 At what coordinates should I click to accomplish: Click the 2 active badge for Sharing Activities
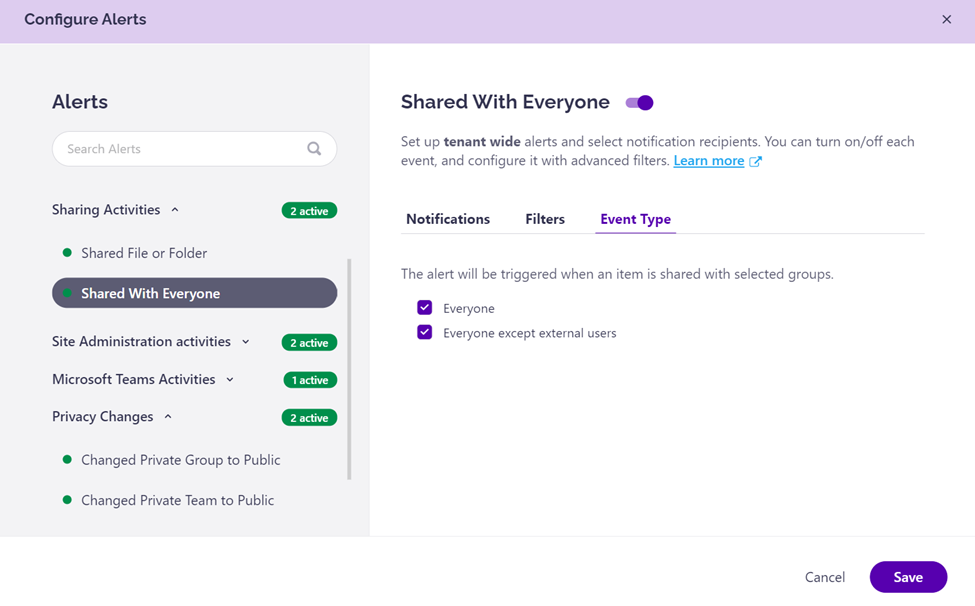pyautogui.click(x=309, y=211)
